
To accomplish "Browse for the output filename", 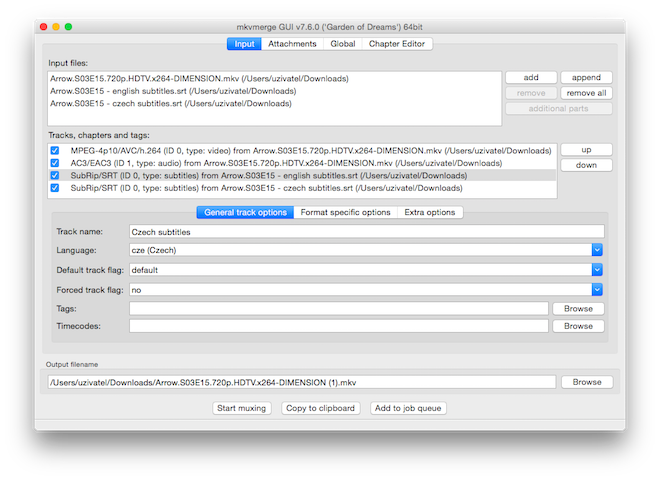I will [587, 382].
